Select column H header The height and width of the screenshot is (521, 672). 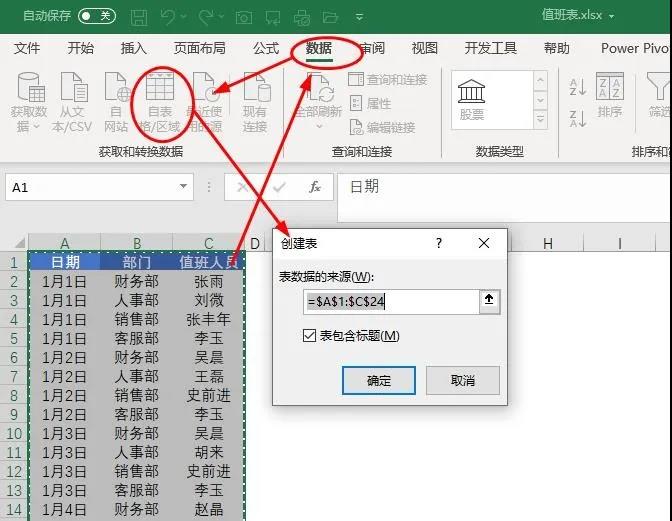pyautogui.click(x=547, y=244)
